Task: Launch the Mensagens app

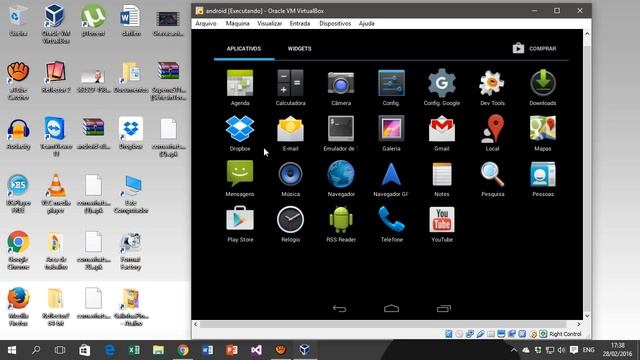Action: (240, 178)
